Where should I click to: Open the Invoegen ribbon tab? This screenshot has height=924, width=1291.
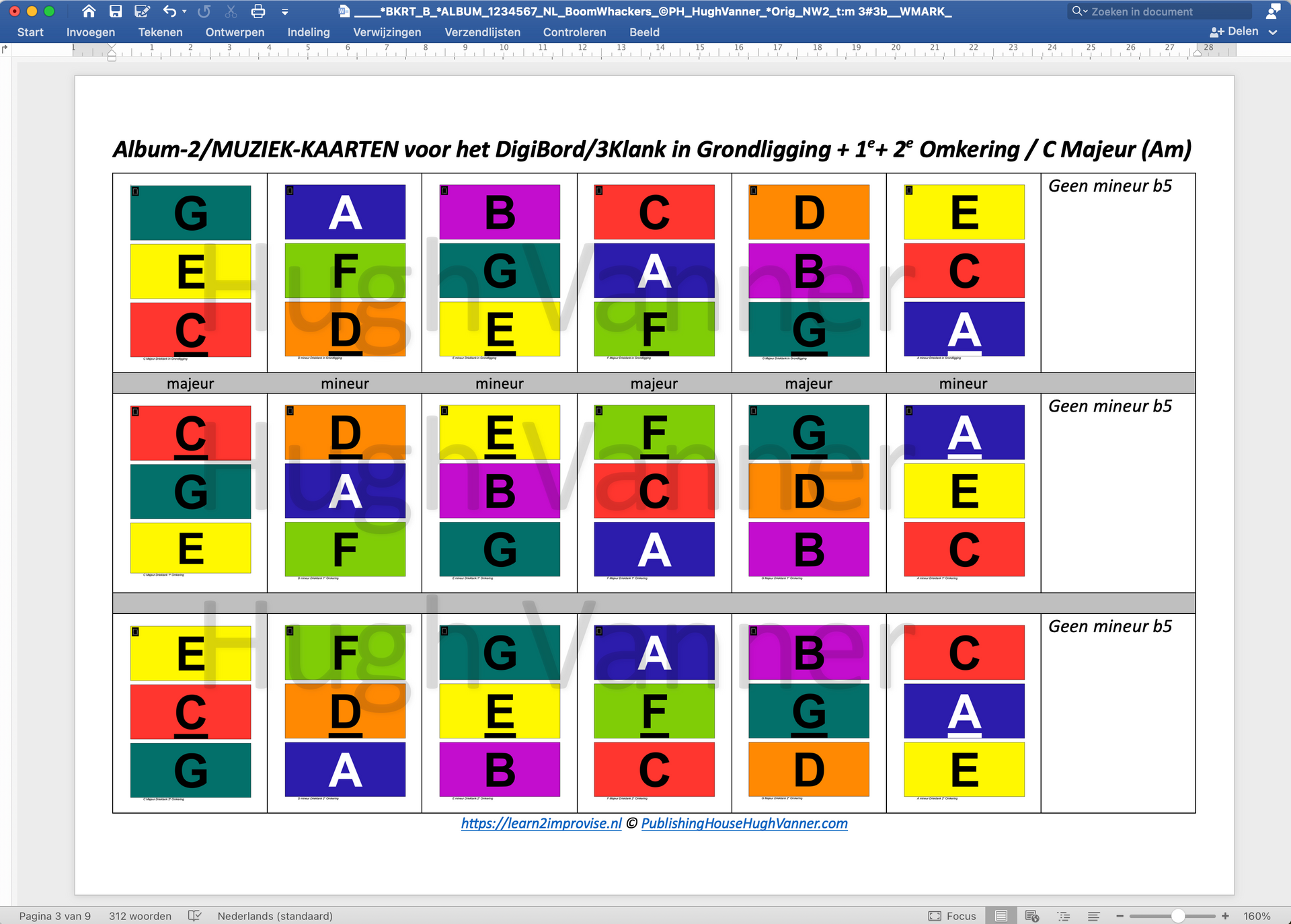(x=91, y=32)
